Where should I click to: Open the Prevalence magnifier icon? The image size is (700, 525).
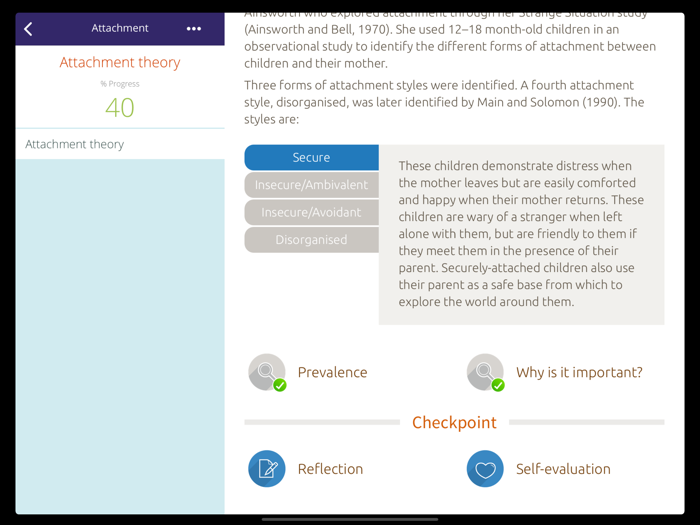pyautogui.click(x=266, y=371)
